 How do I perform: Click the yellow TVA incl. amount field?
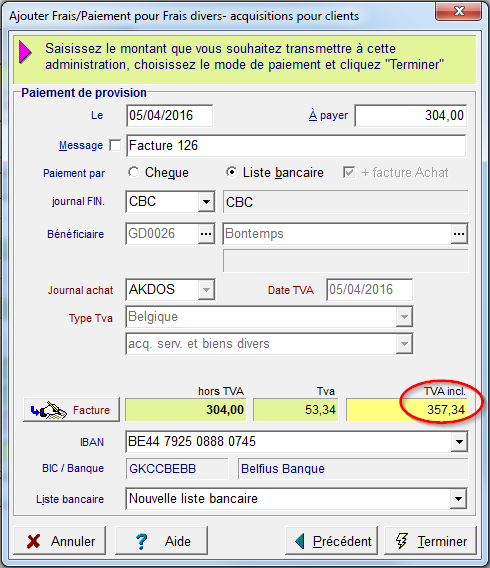pyautogui.click(x=406, y=410)
